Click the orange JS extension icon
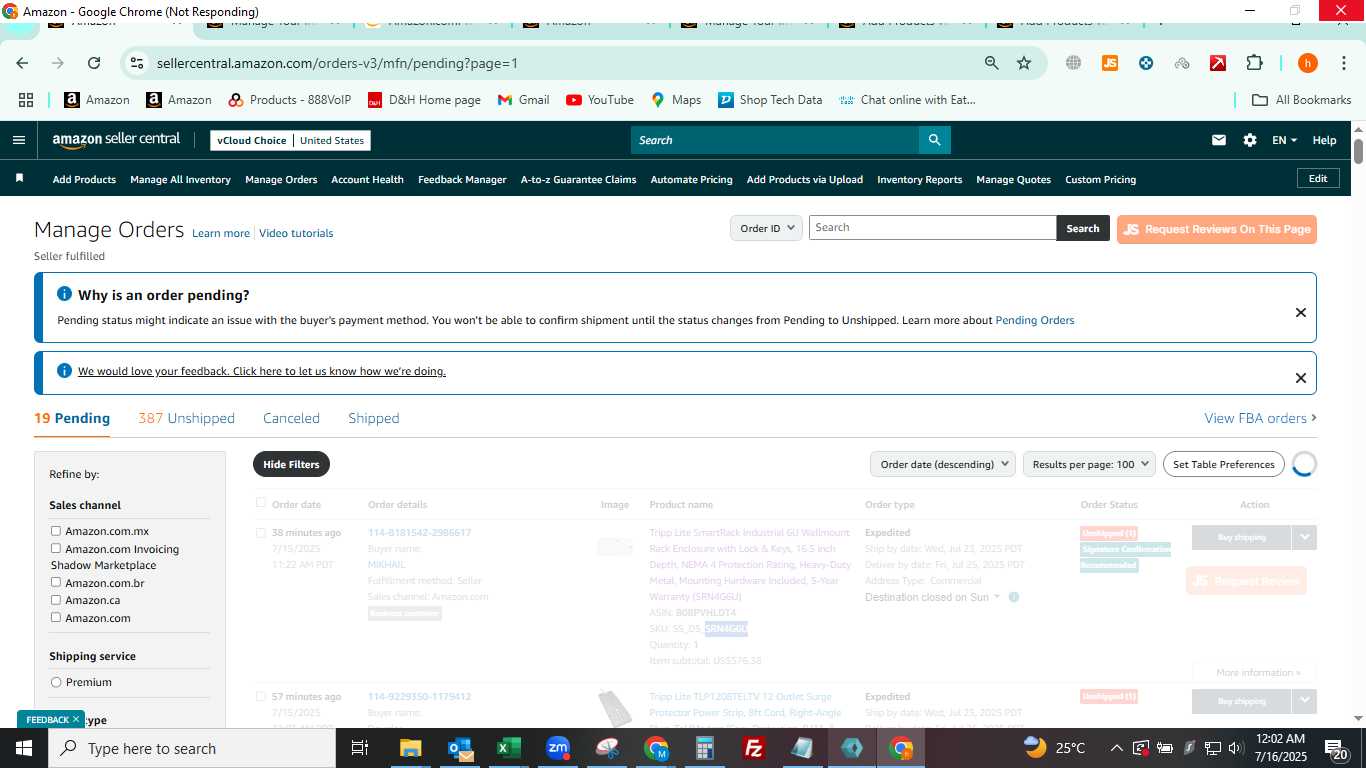This screenshot has width=1366, height=768. (x=1109, y=63)
